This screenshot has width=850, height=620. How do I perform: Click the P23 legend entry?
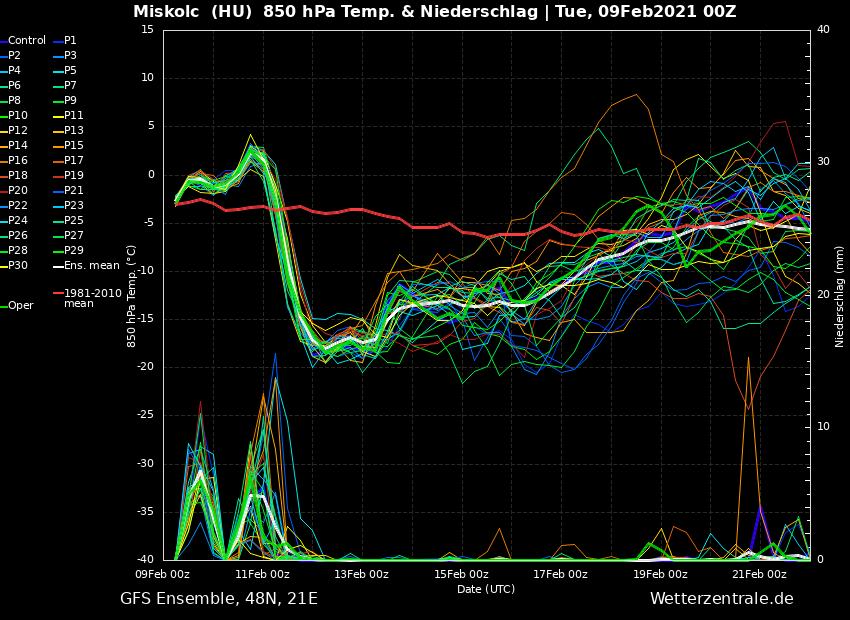pyautogui.click(x=74, y=206)
